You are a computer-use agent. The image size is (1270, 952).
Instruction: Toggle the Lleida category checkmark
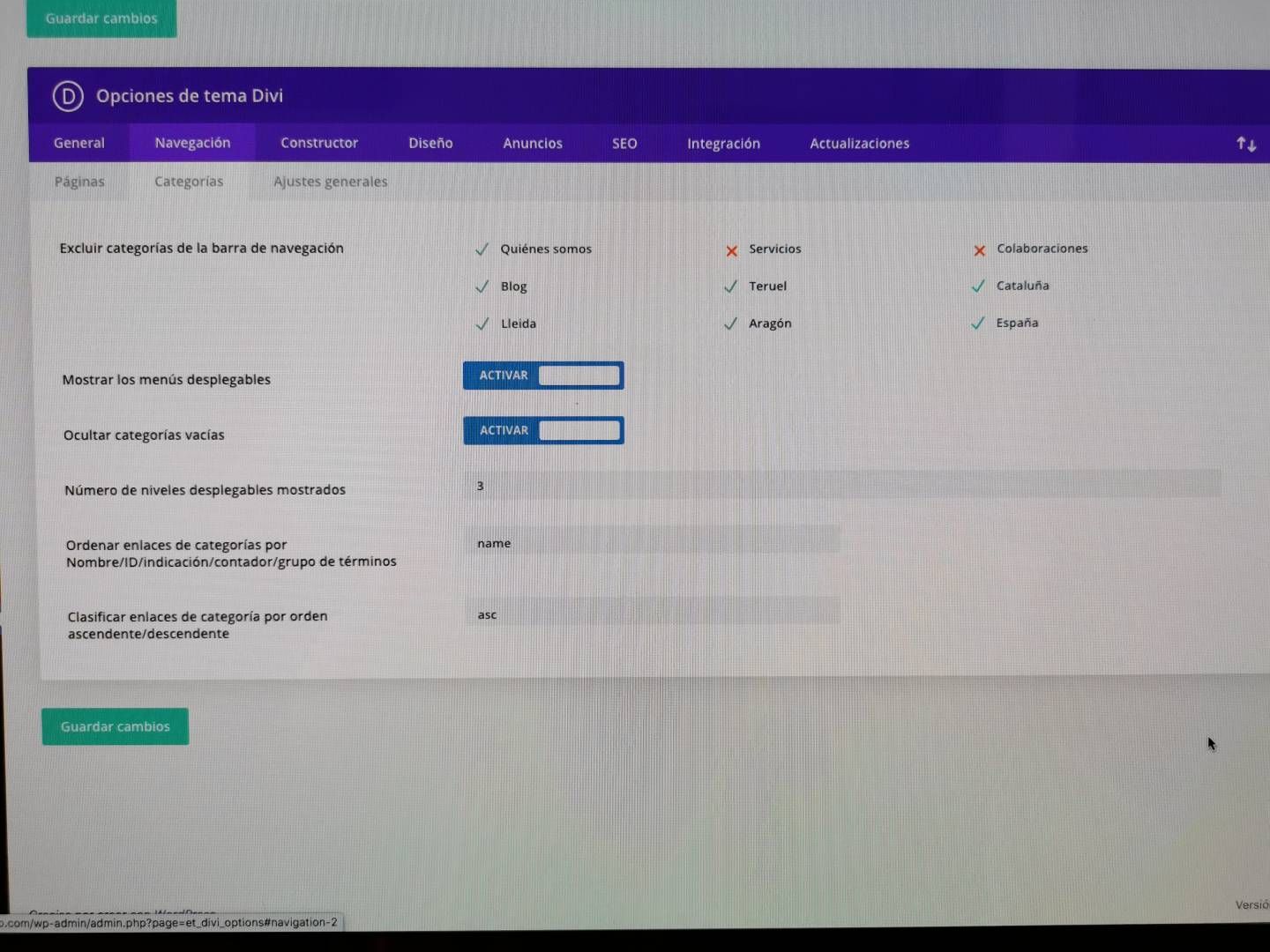tap(482, 324)
